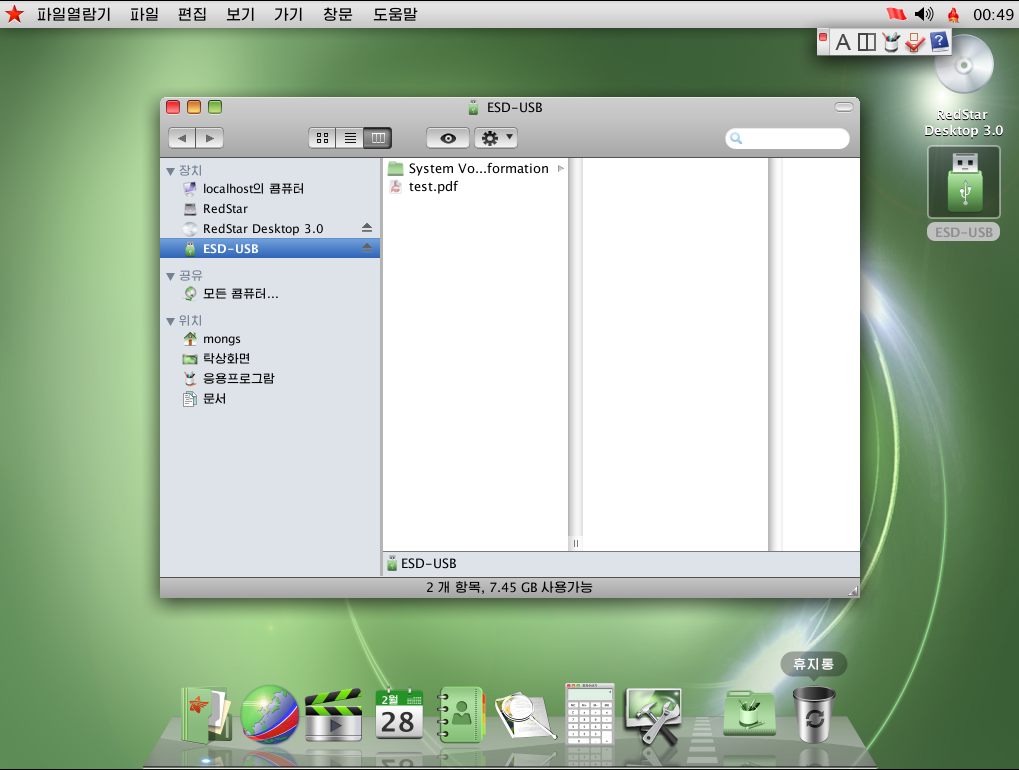
Task: Toggle the toolbar with the pill button
Action: pyautogui.click(x=844, y=107)
